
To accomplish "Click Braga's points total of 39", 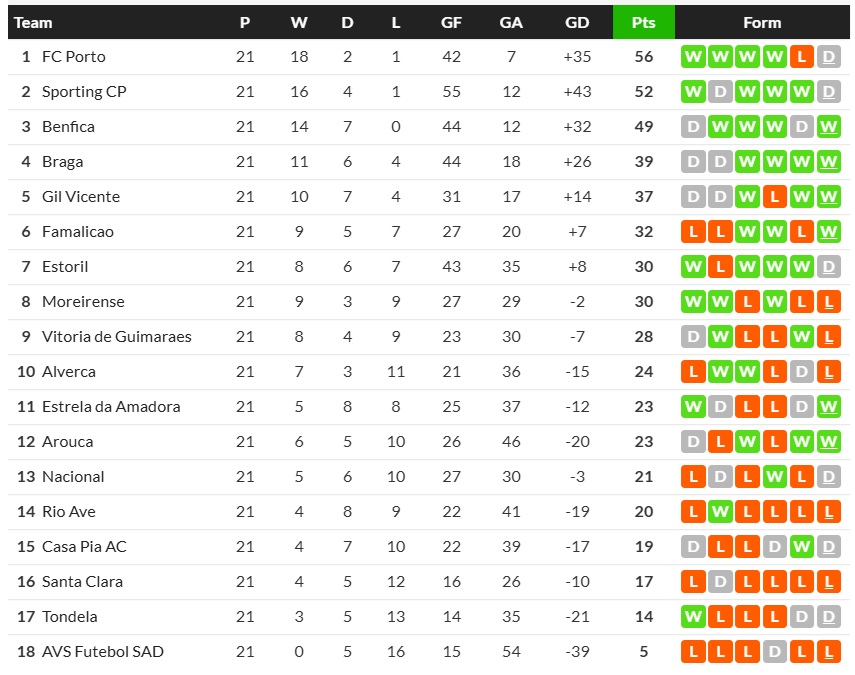I will [643, 162].
